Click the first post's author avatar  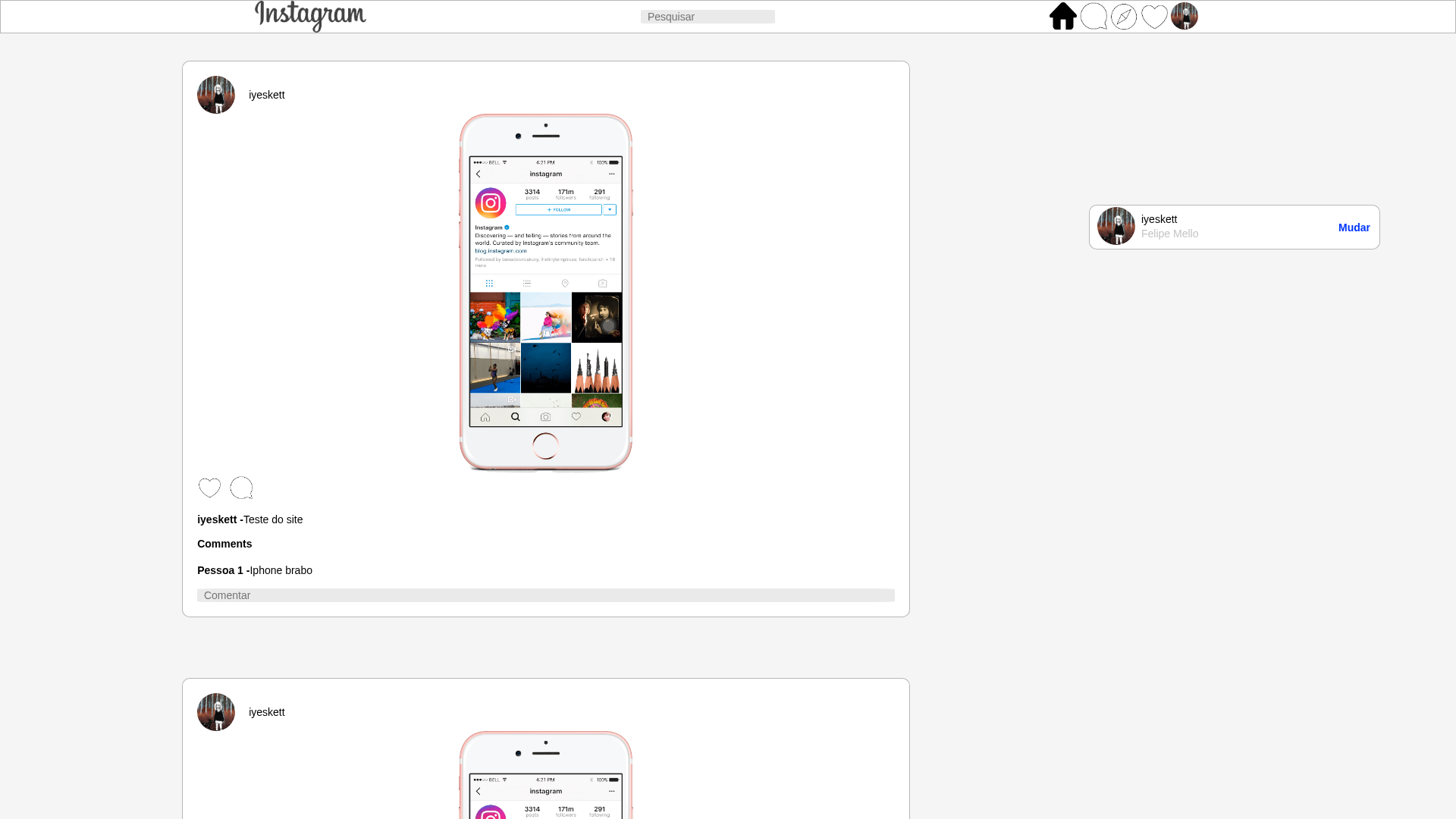point(216,95)
